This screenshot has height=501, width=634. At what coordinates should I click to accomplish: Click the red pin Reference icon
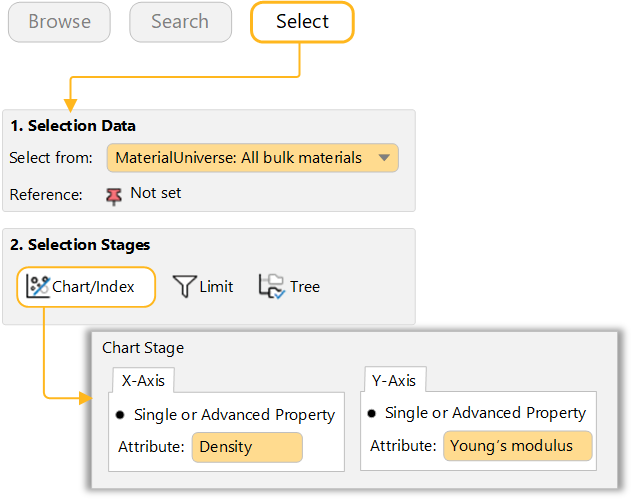click(x=113, y=195)
